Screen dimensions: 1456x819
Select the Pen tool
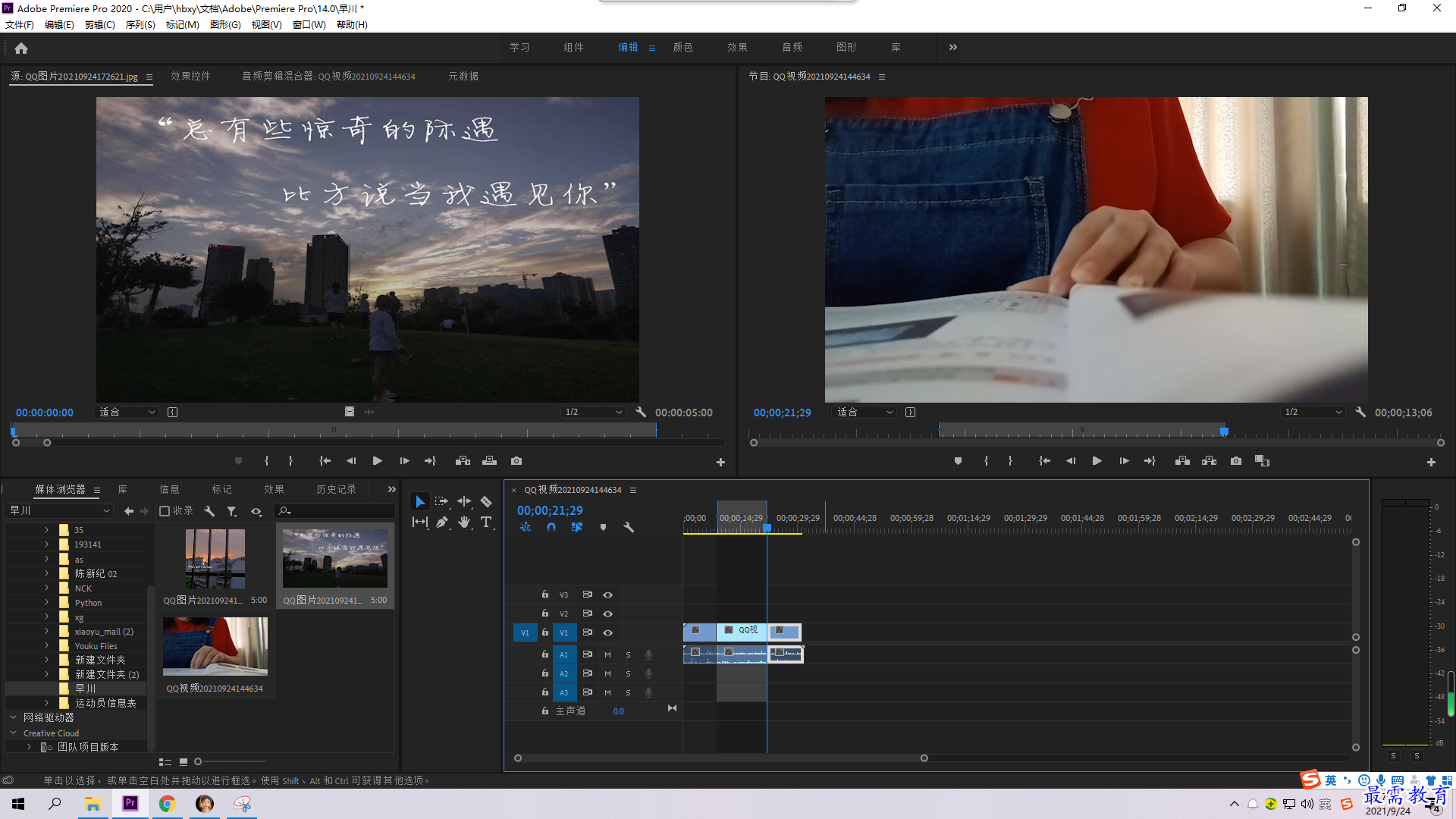point(441,522)
